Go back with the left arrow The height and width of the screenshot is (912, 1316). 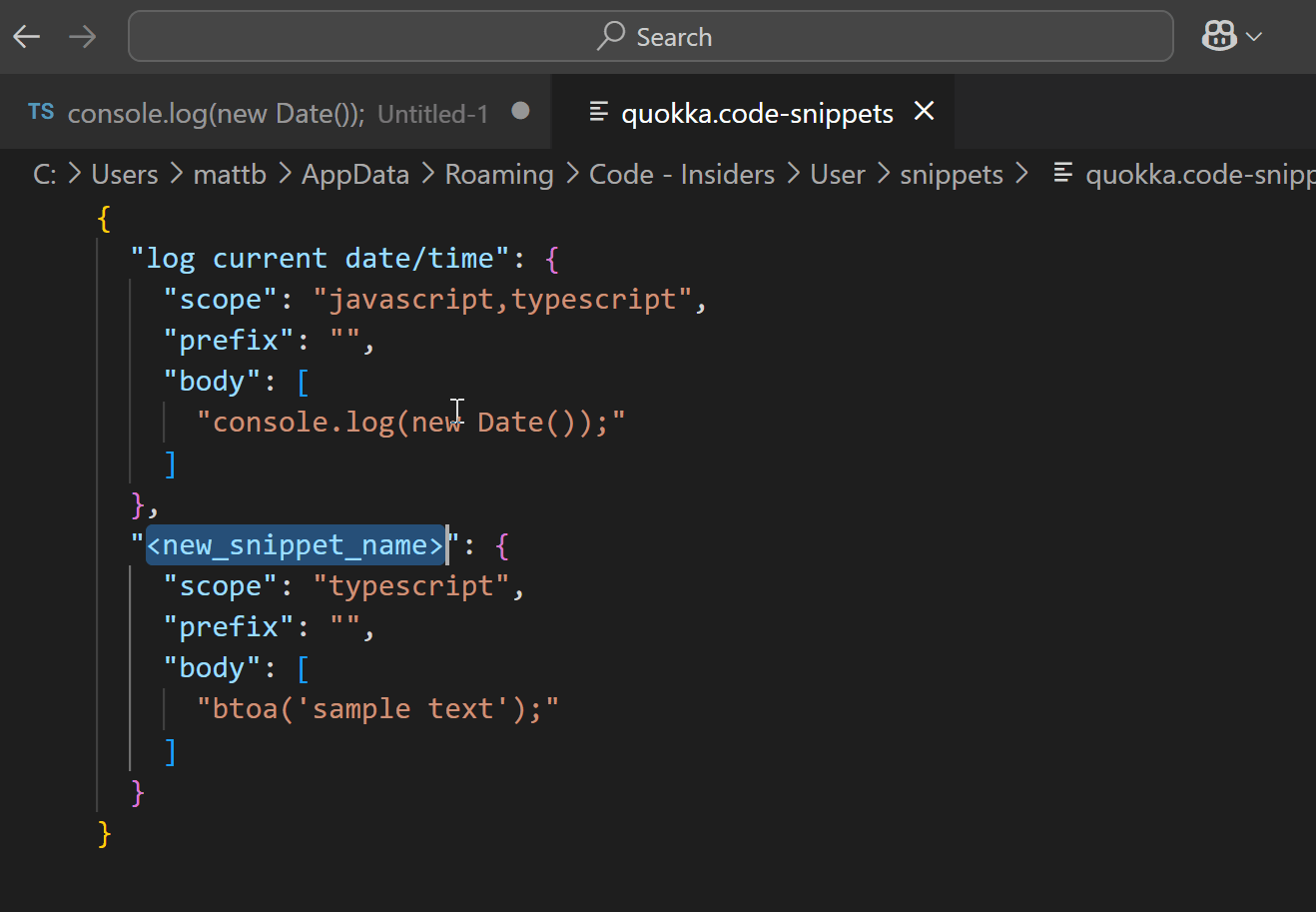27,37
